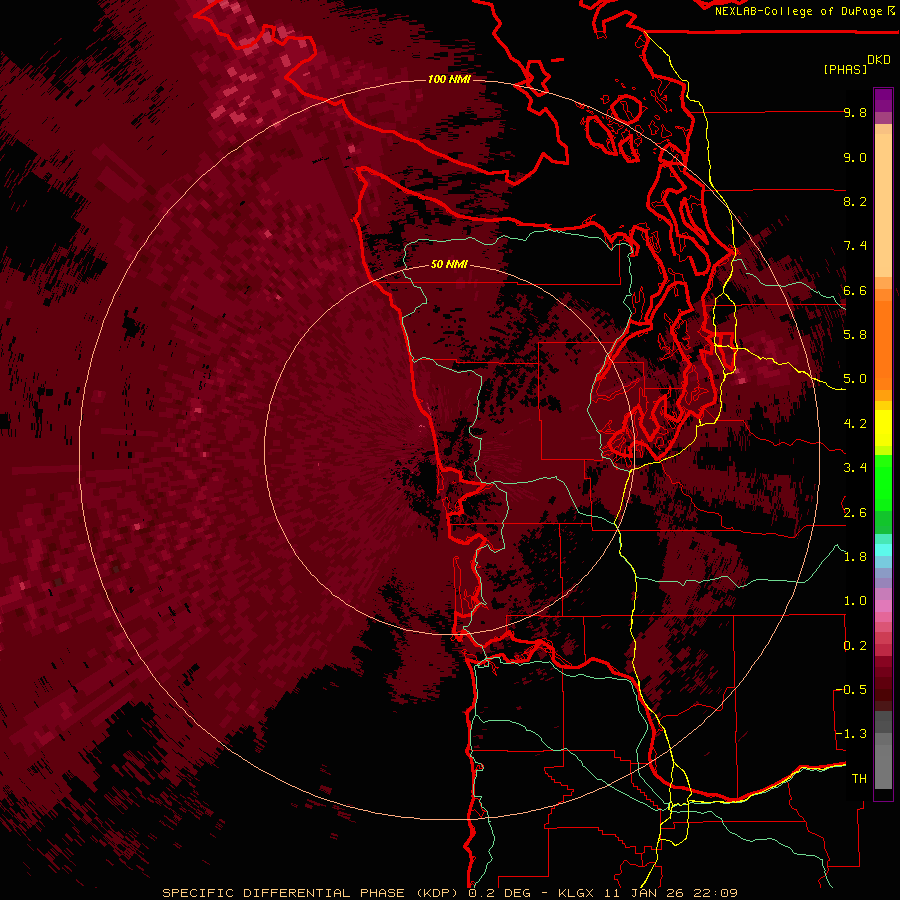Image resolution: width=900 pixels, height=900 pixels.
Task: Click the 0.2 value on color scale
Action: (855, 646)
